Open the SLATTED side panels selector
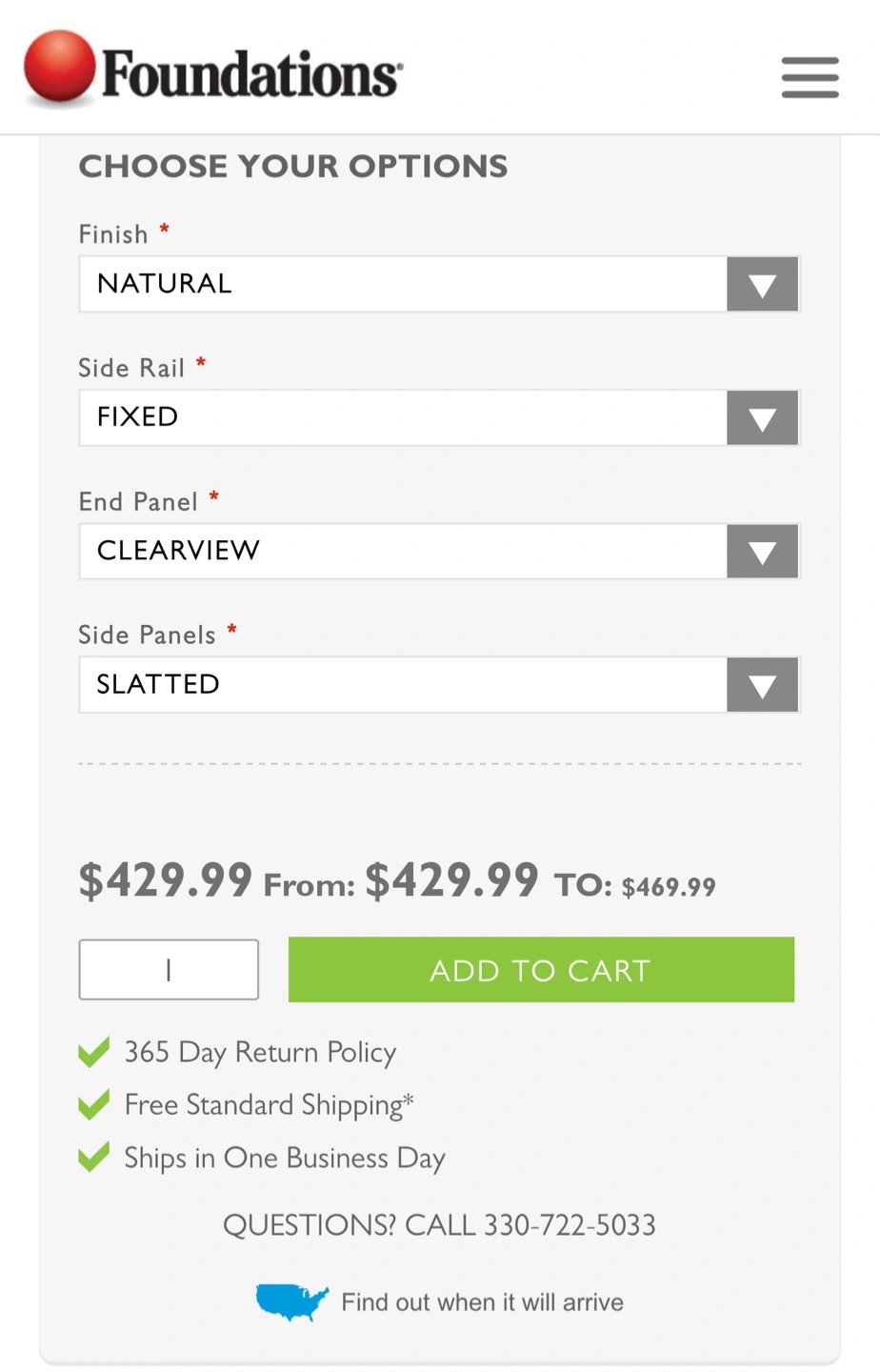This screenshot has height=1372, width=880. tap(439, 684)
